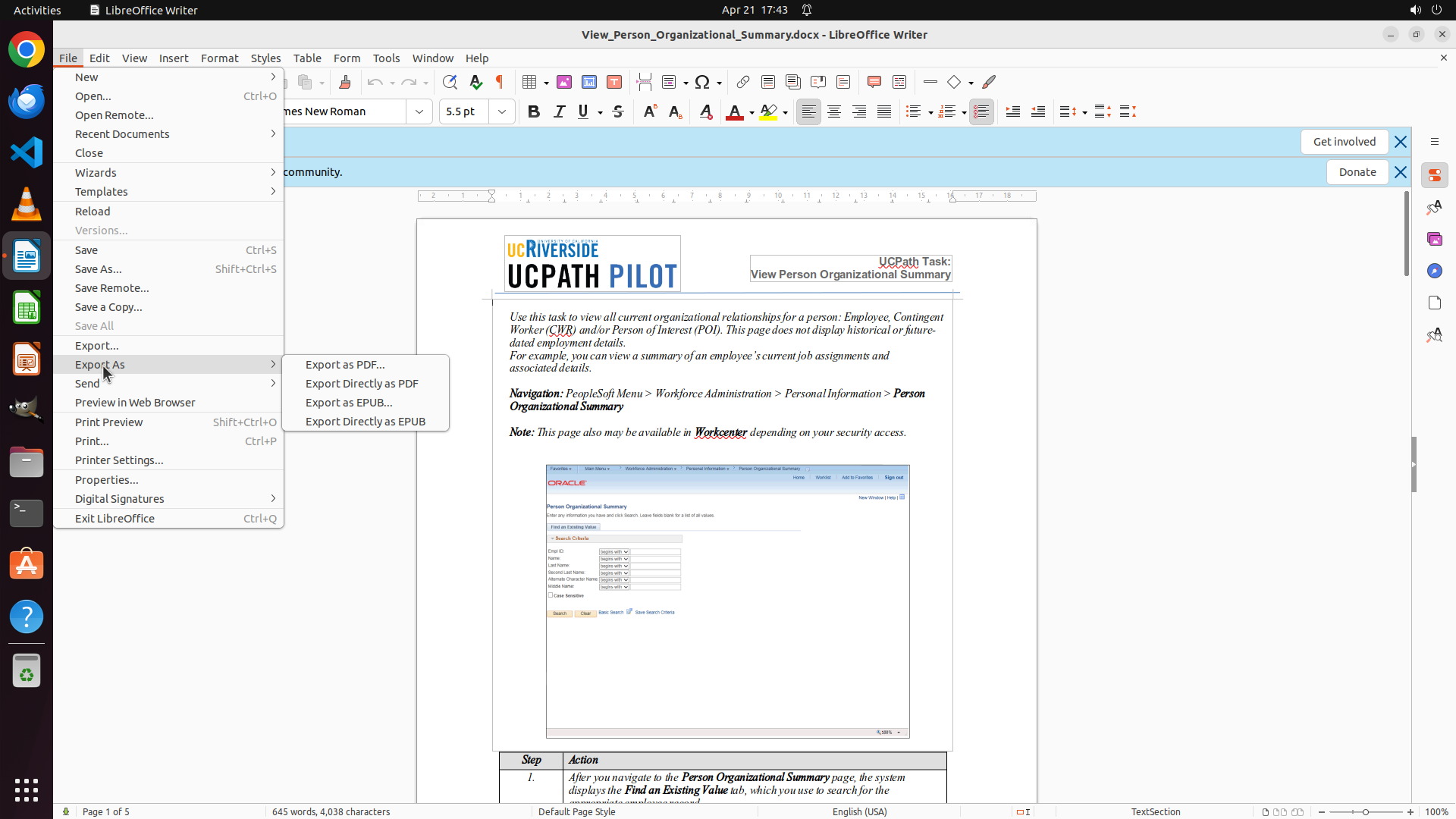Toggle Formatting Marks pilcrow

[x=500, y=82]
